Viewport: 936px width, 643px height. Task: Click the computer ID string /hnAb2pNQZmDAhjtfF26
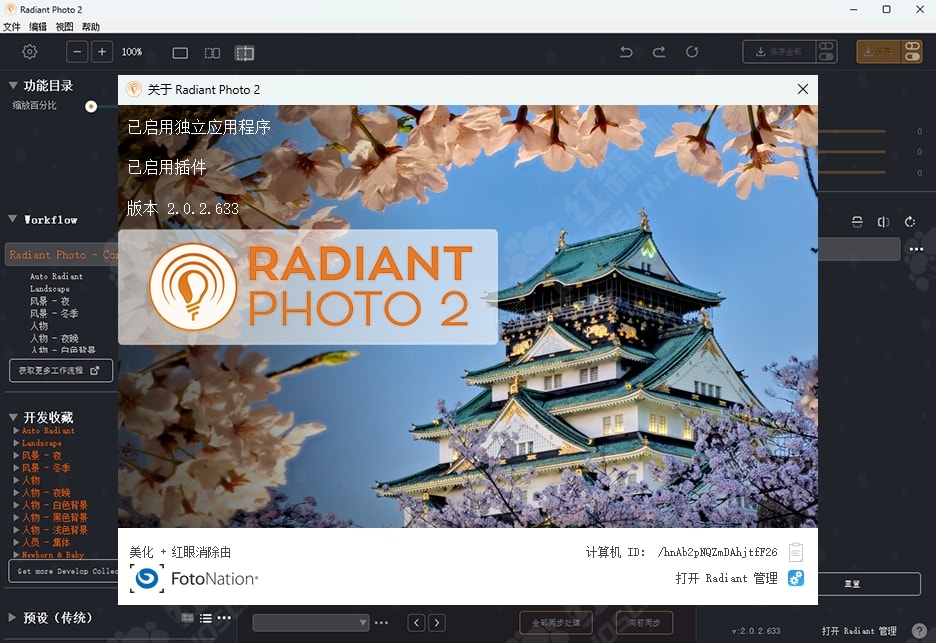coord(718,552)
